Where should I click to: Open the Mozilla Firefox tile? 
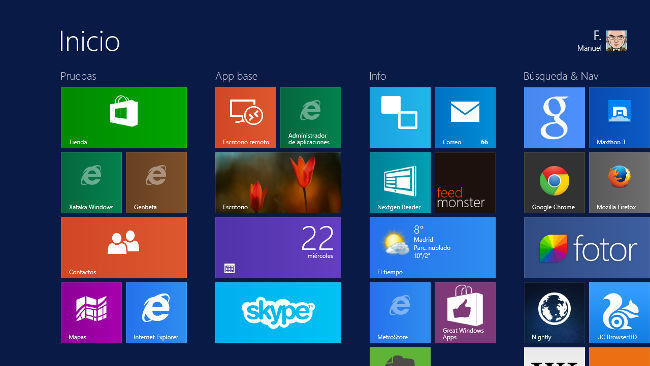[x=619, y=182]
